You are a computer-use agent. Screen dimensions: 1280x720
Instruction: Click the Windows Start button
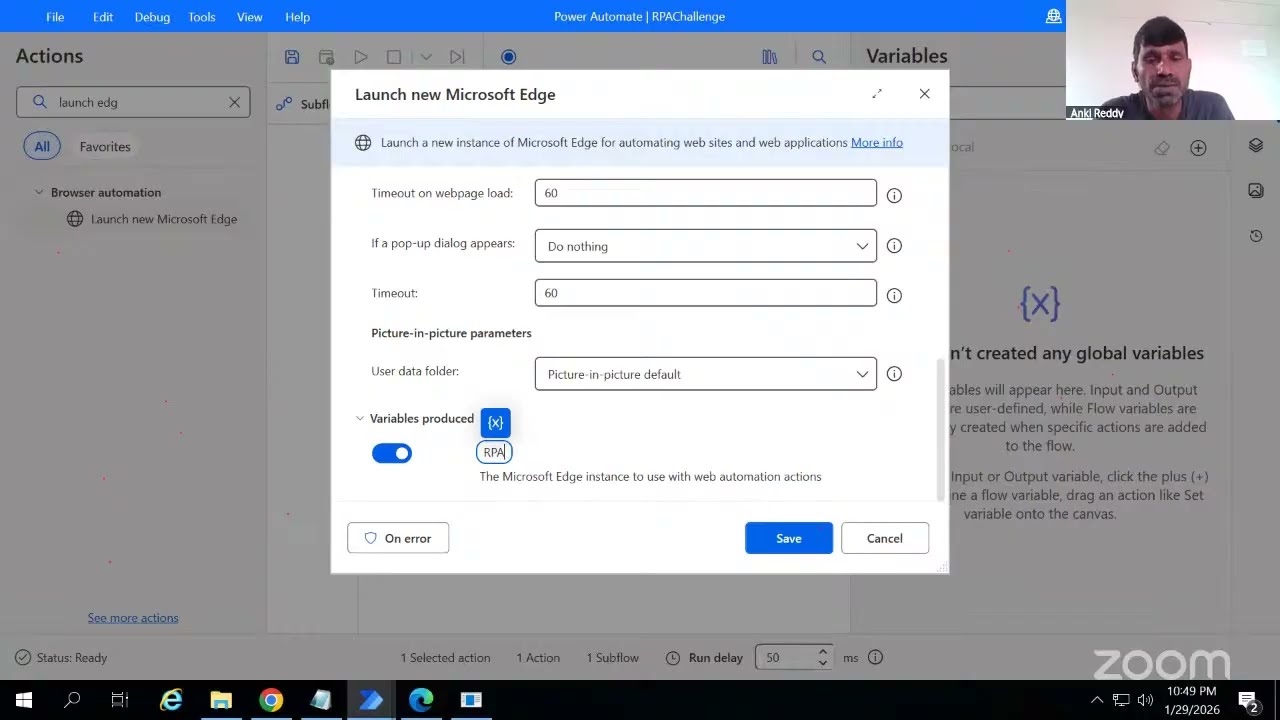coord(24,700)
